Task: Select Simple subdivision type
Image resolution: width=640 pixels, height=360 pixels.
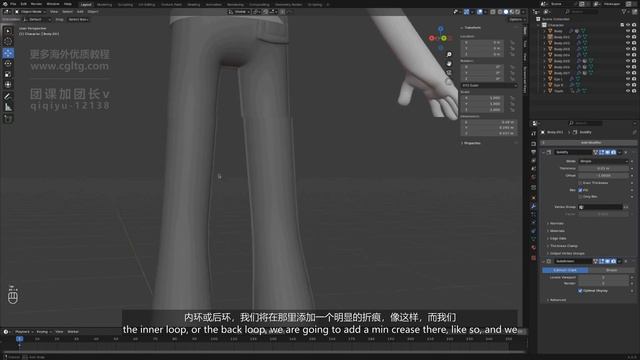Action: tap(611, 270)
